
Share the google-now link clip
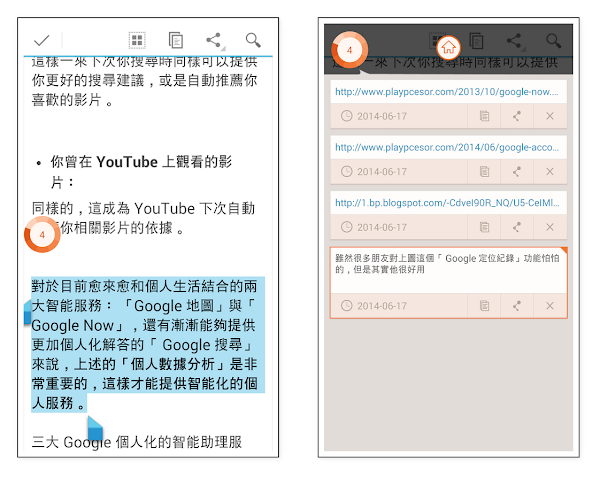click(517, 116)
